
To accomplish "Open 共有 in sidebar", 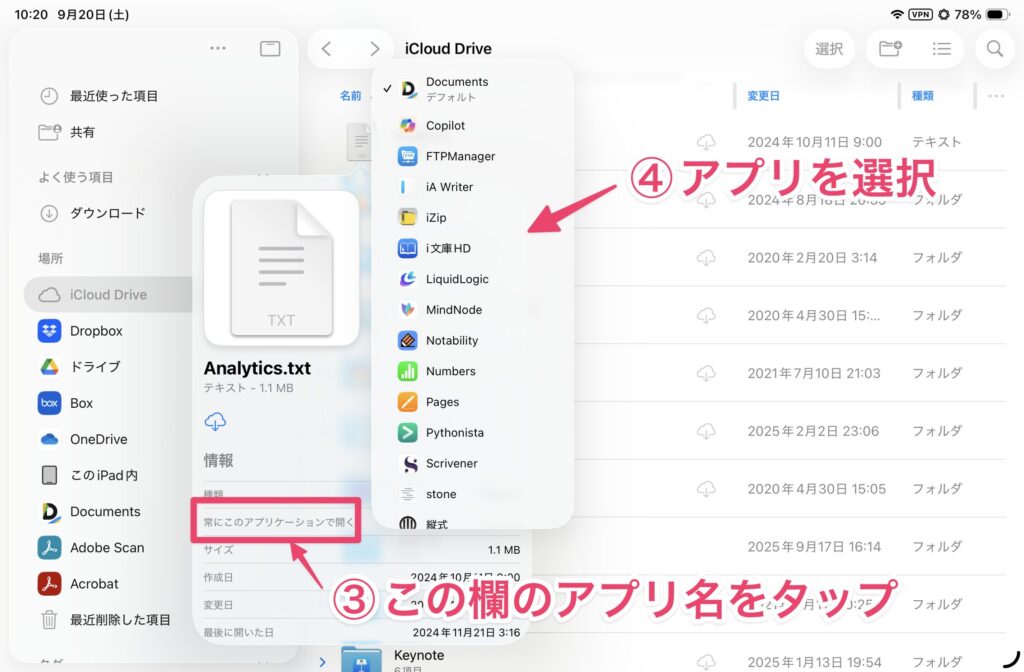I will 67,132.
